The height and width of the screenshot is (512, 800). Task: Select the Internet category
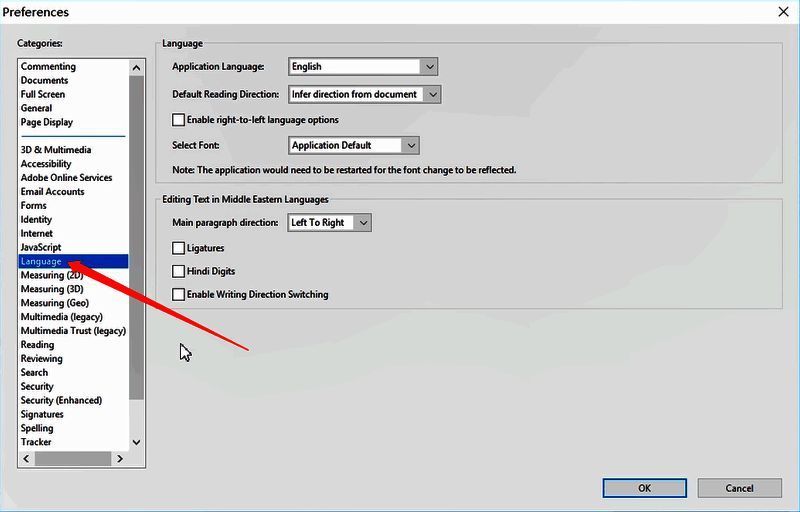tap(37, 233)
